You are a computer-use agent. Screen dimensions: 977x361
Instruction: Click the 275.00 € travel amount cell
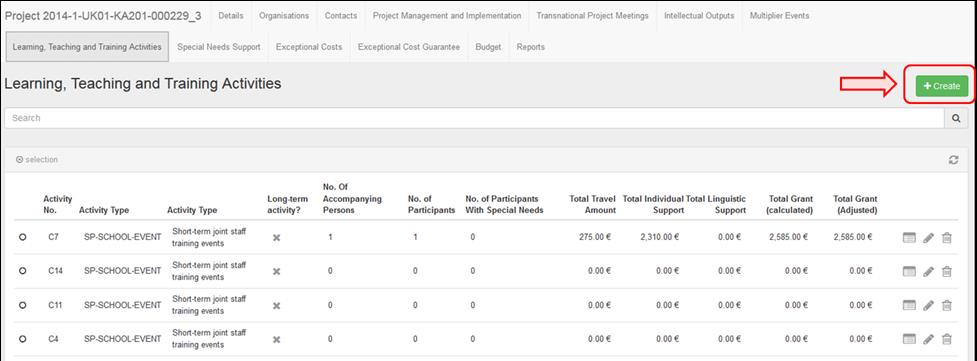coord(596,237)
